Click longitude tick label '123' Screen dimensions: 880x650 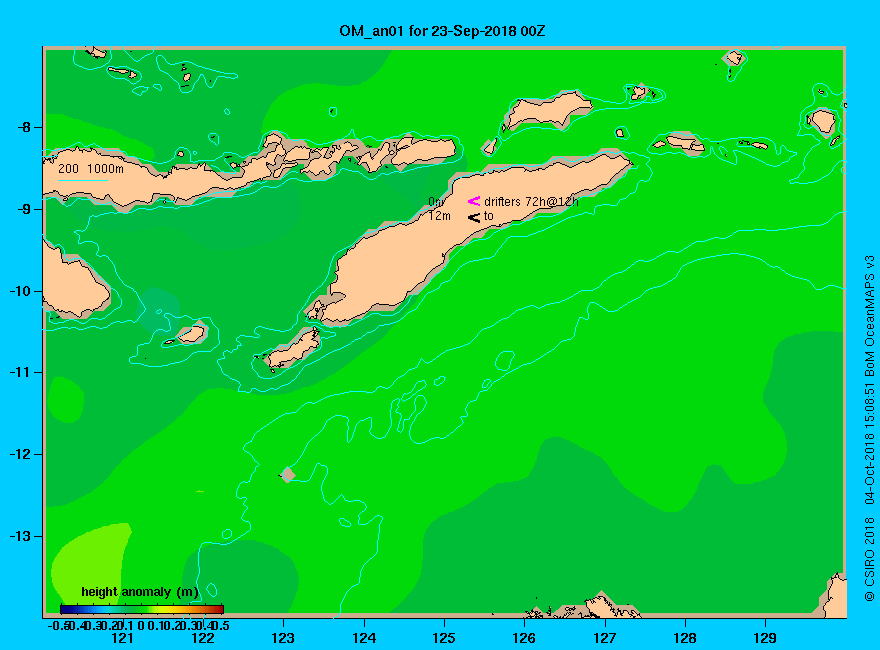point(283,638)
